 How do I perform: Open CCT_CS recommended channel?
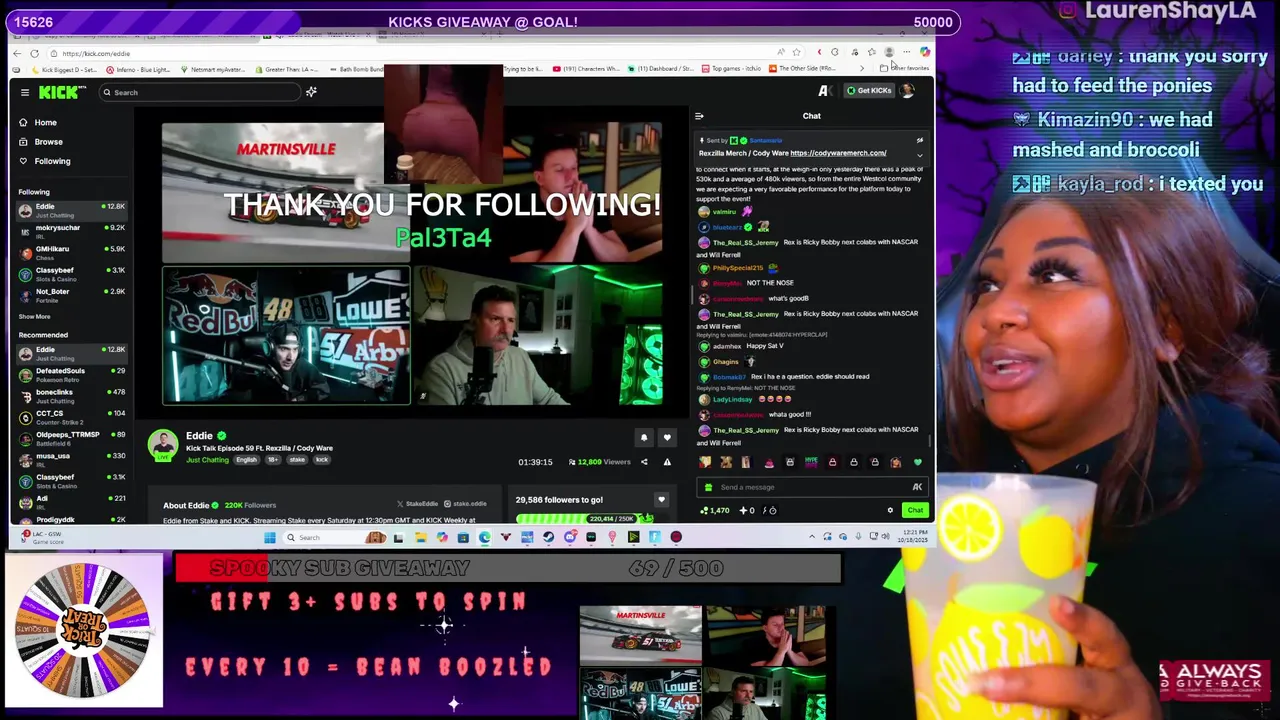click(72, 416)
